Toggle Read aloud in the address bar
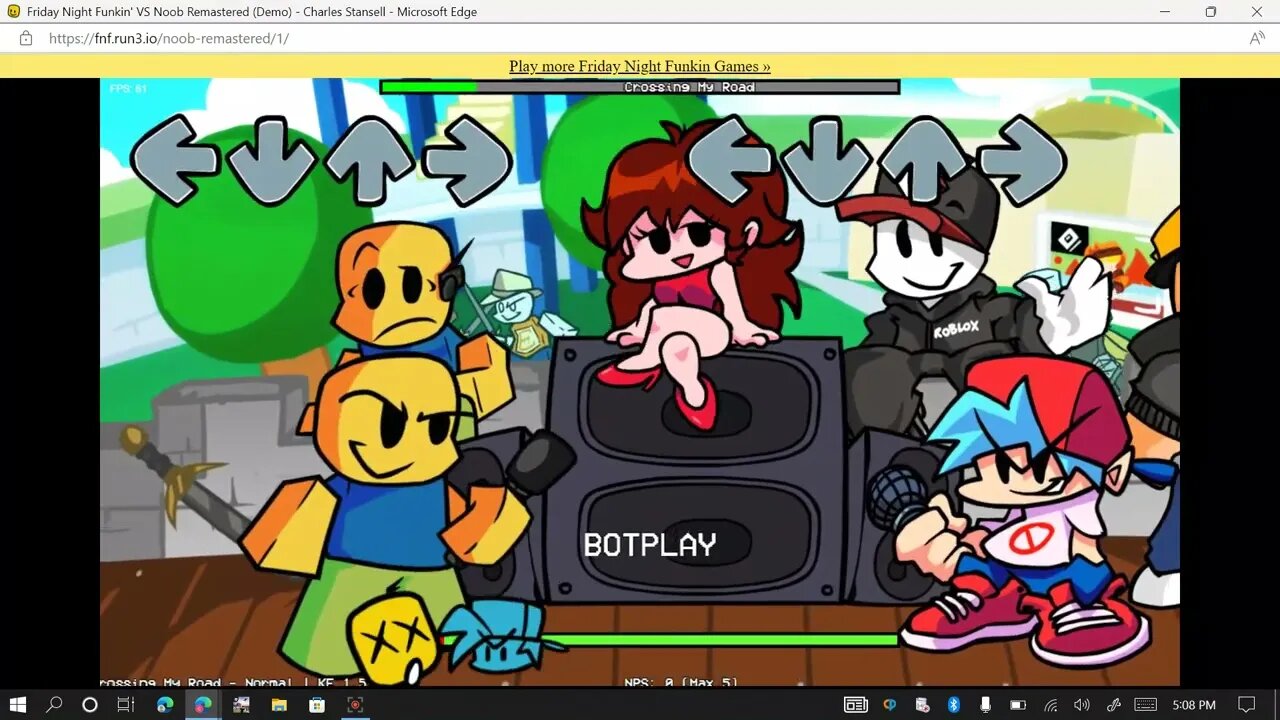 (1257, 38)
